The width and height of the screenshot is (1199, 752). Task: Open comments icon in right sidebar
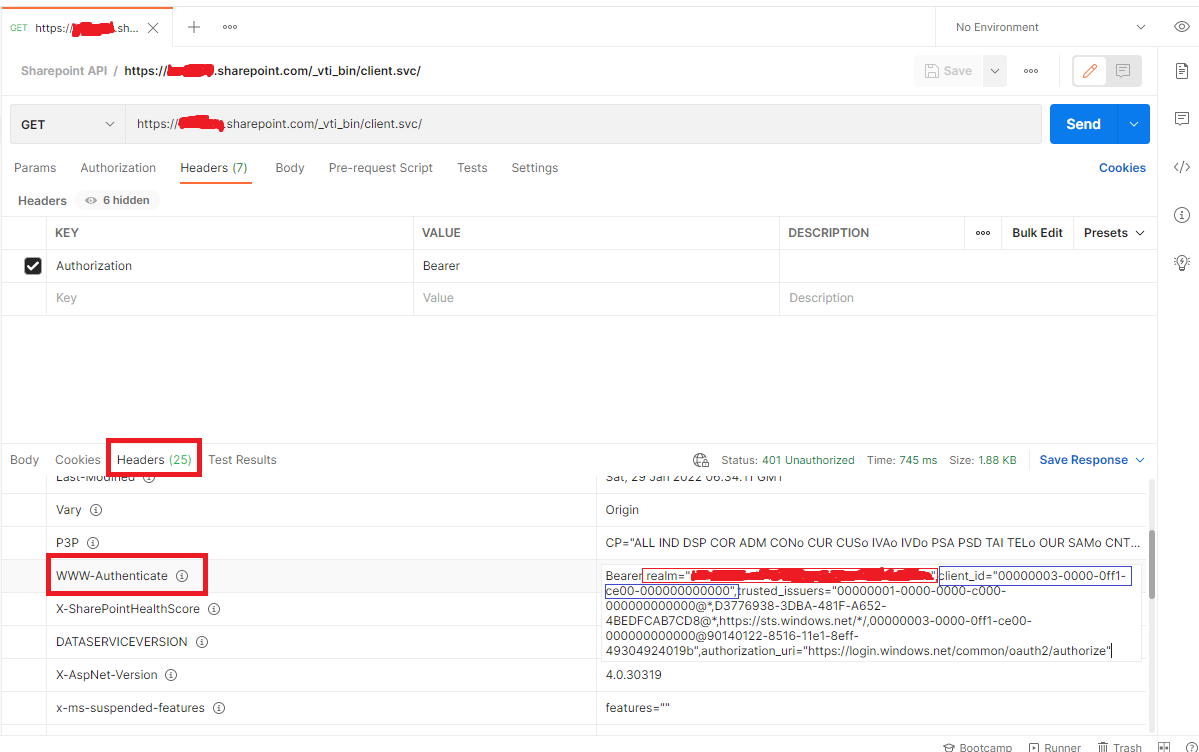pos(1181,119)
